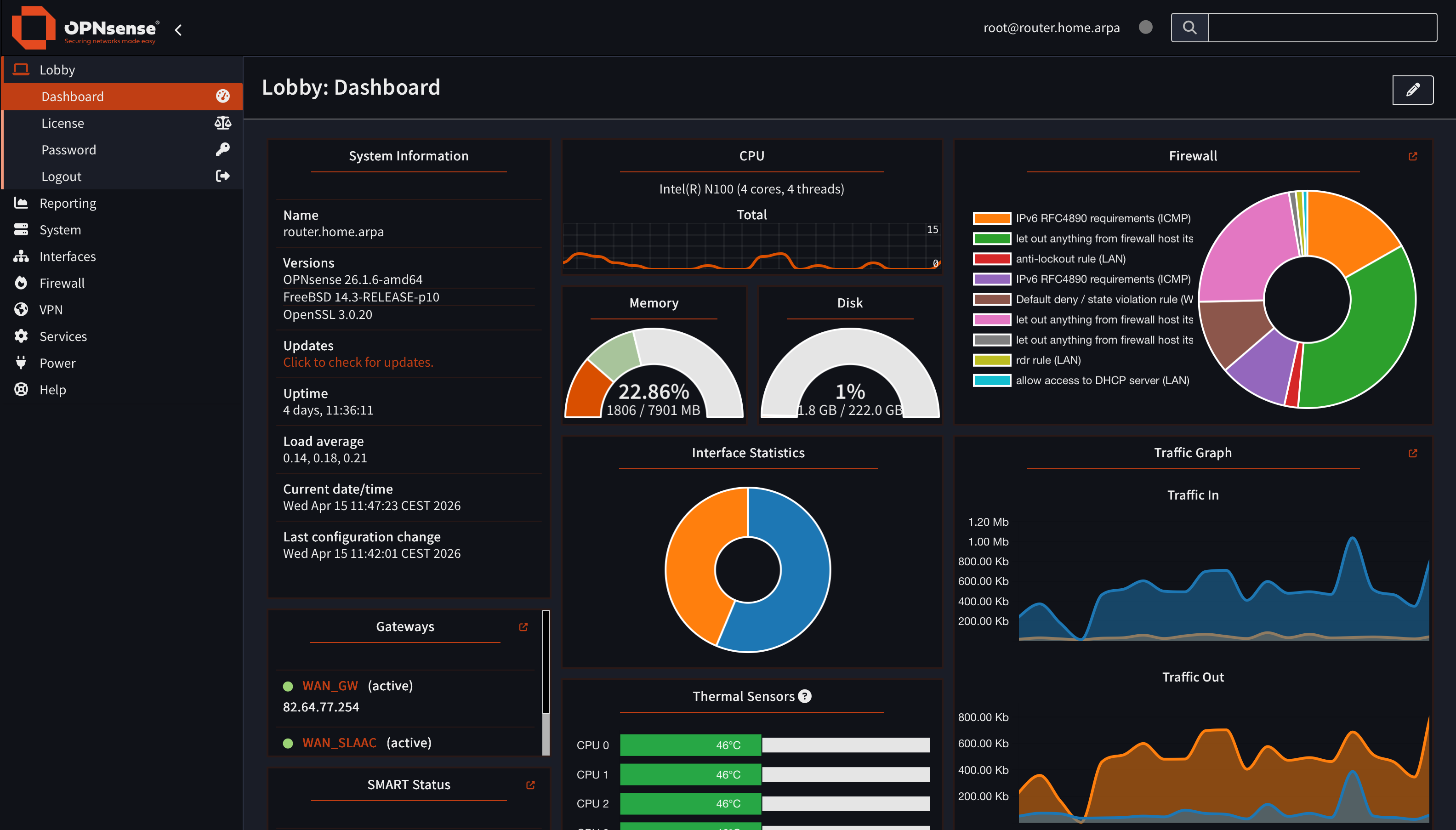
Task: Click the edit dashboard pencil icon
Action: 1412,90
